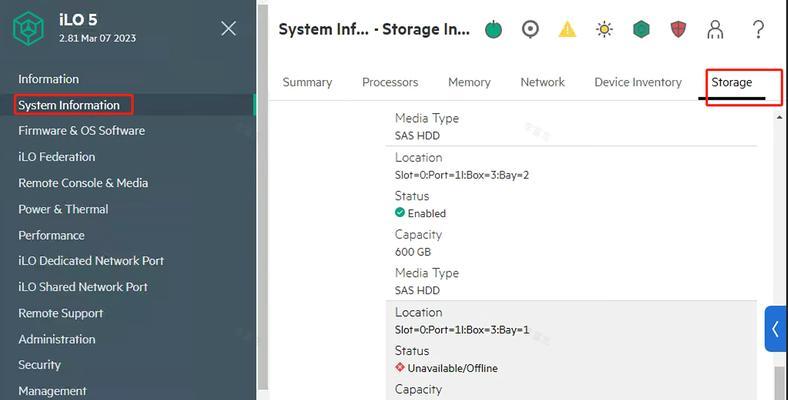
Task: Click the green power status icon
Action: (494, 29)
